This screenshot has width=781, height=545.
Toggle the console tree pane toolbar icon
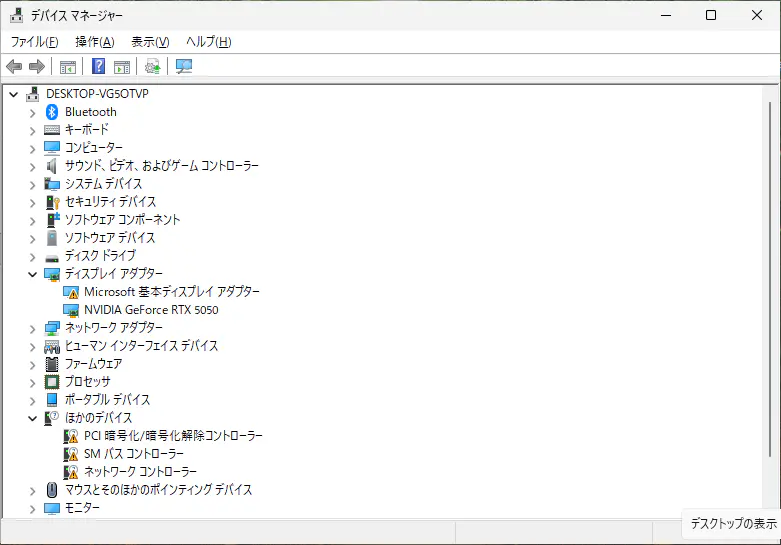68,67
